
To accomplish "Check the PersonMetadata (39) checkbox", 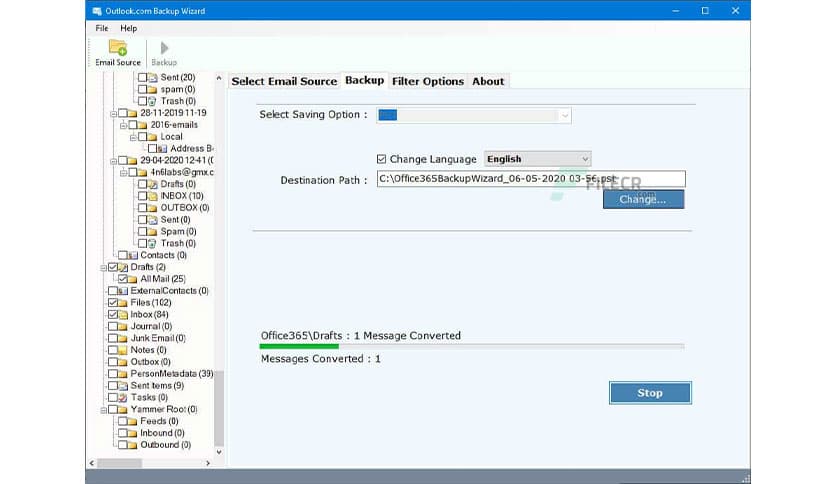I will (x=112, y=374).
